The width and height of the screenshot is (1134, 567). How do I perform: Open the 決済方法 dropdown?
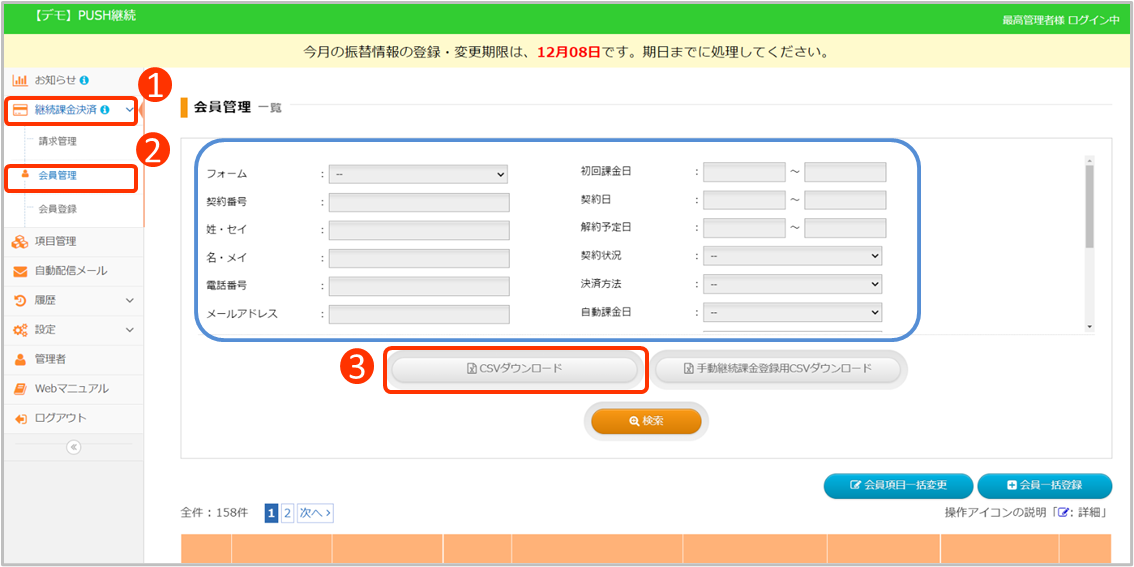[792, 284]
